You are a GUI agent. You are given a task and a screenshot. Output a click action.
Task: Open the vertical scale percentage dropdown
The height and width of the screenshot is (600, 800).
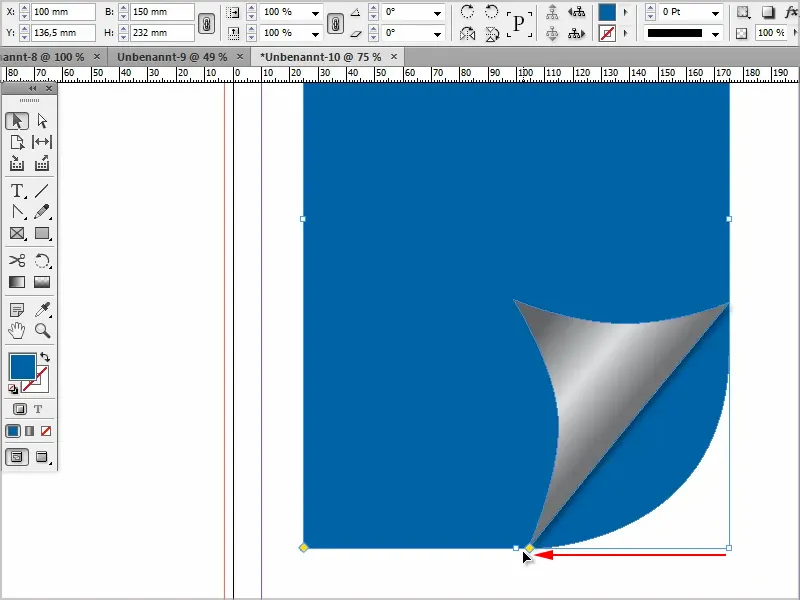315,34
